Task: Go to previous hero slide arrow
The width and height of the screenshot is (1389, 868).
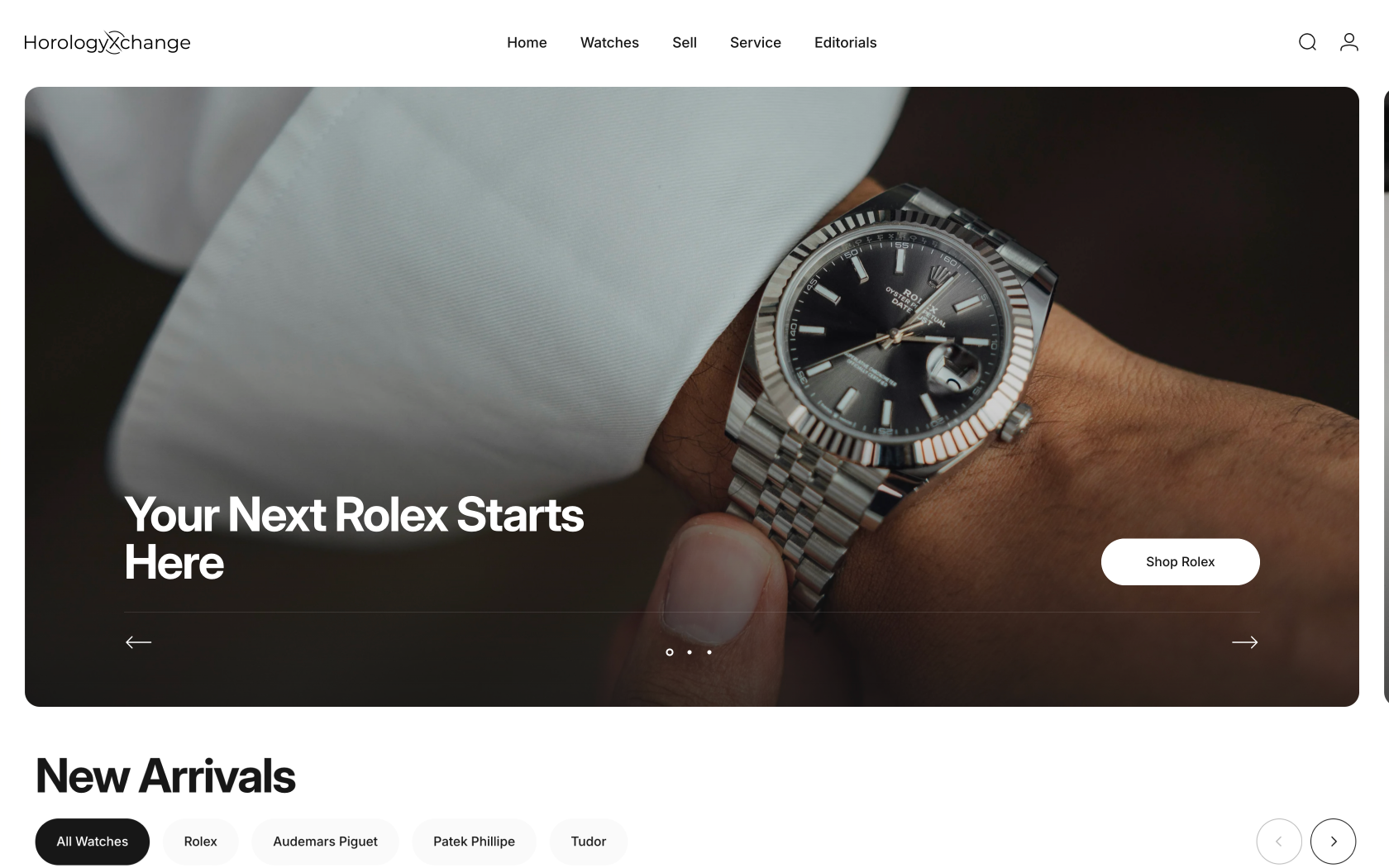Action: [138, 642]
